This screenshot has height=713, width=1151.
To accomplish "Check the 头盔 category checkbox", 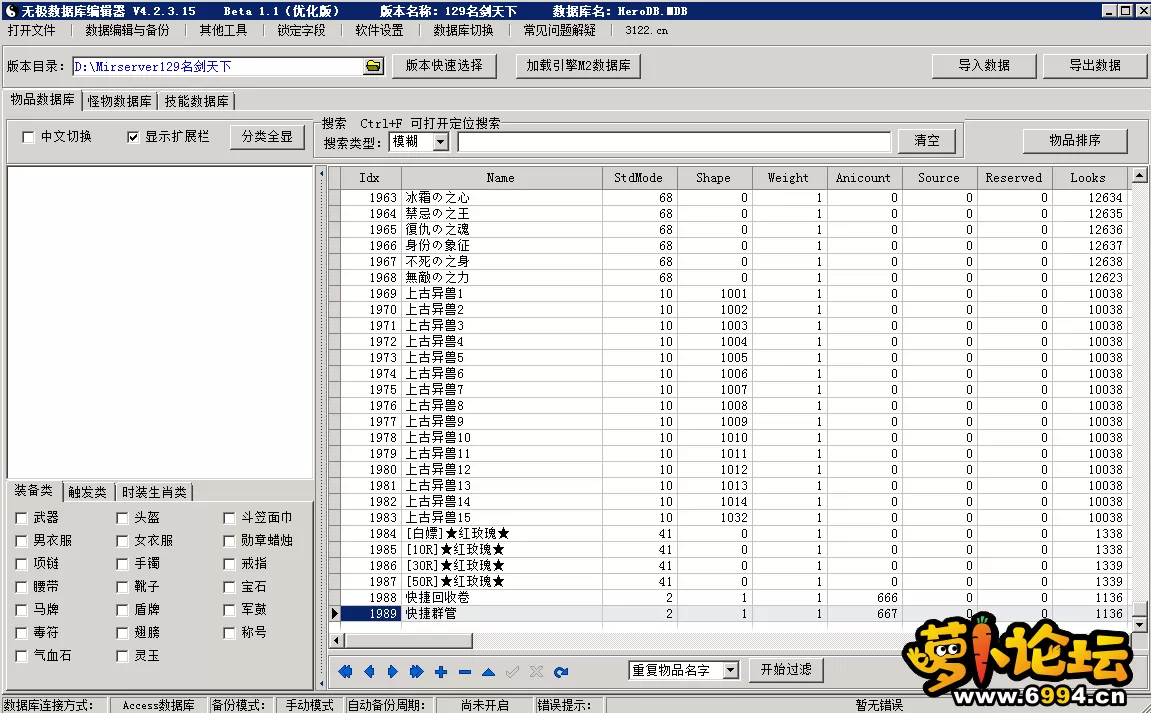I will pos(122,518).
